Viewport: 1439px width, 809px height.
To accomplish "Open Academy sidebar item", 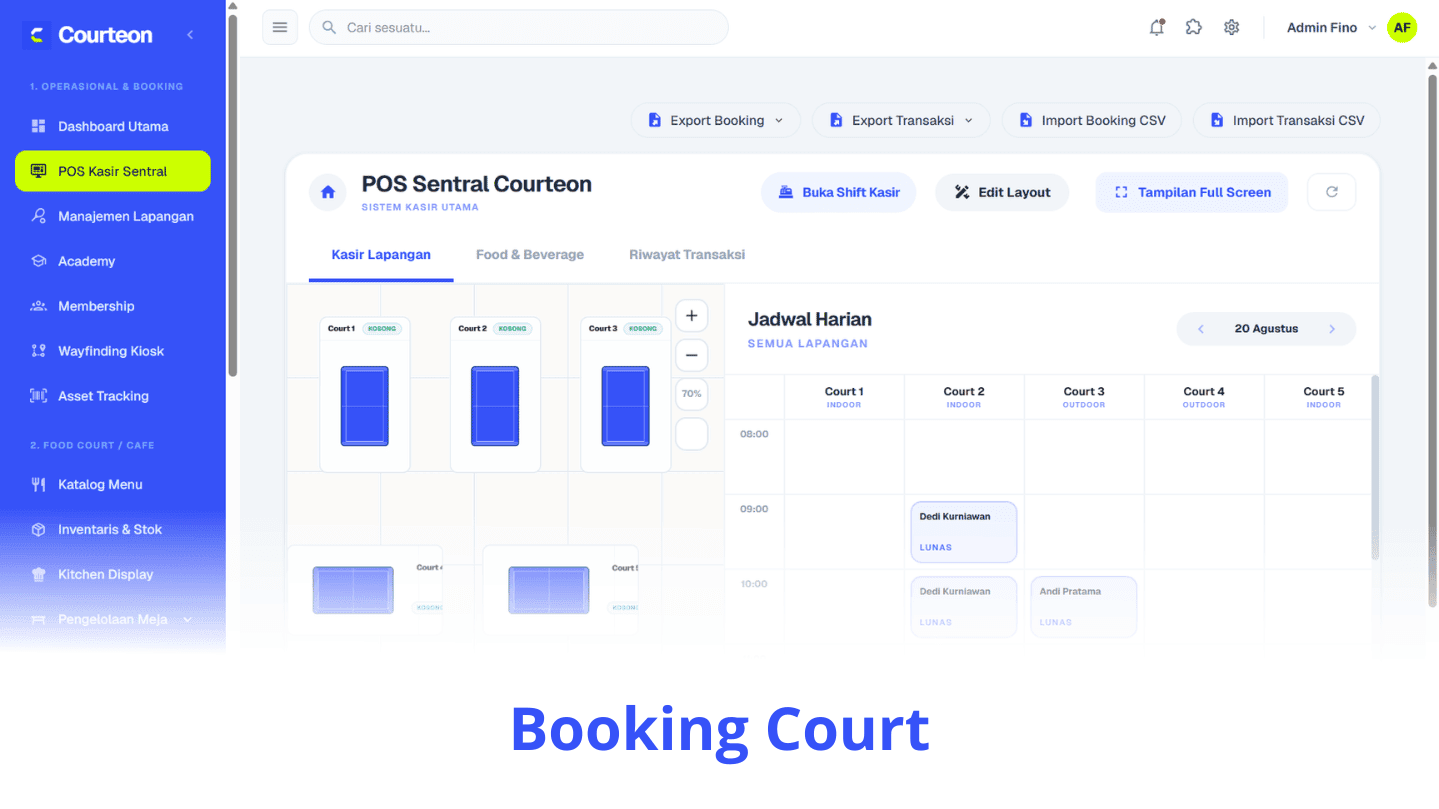I will click(x=113, y=261).
